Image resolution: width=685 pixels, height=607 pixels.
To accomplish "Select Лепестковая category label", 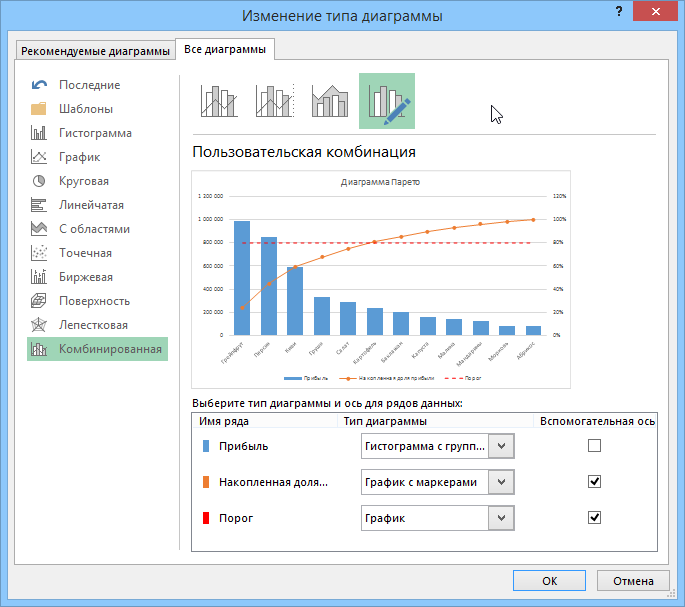I will tap(93, 325).
